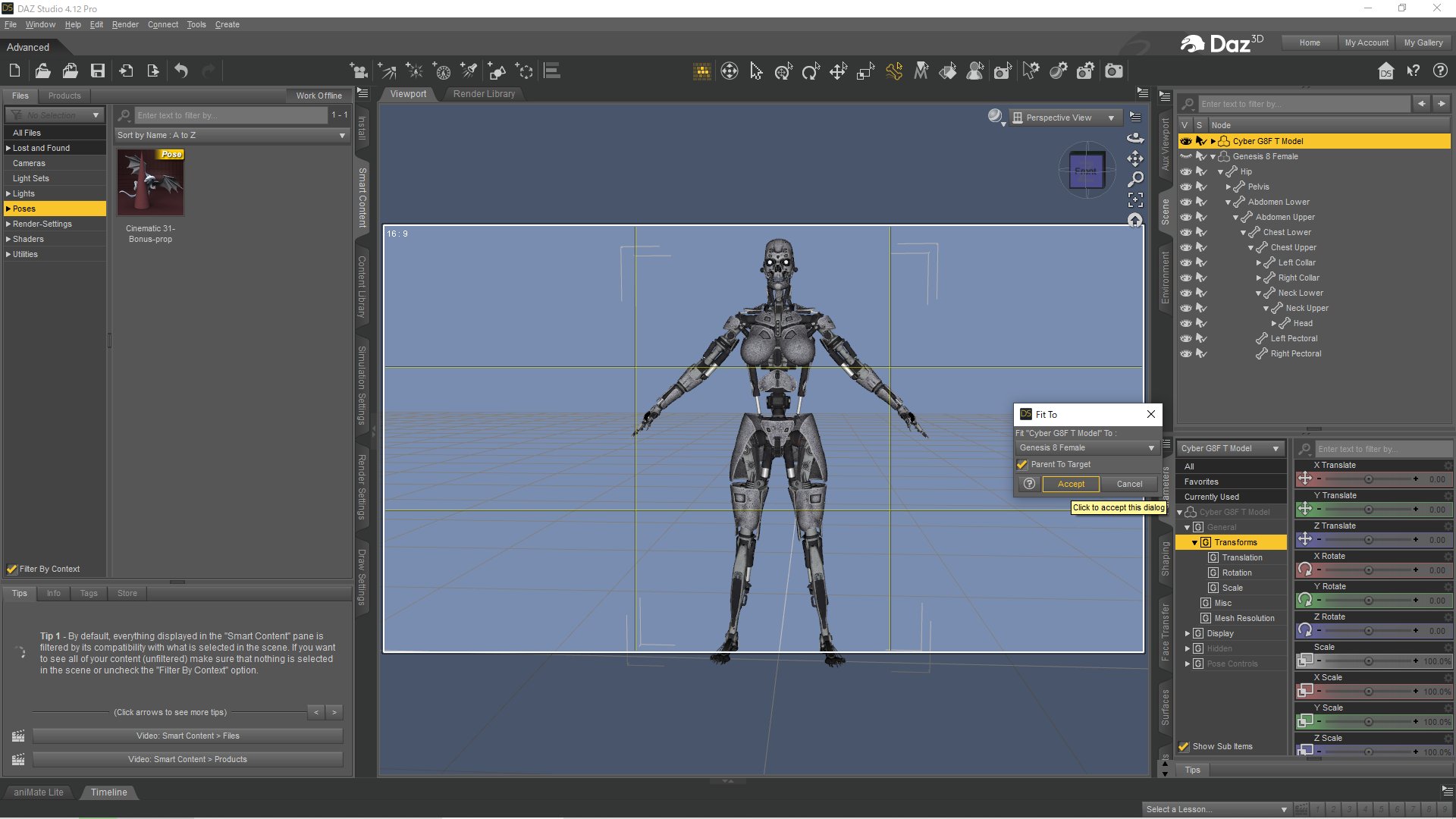
Task: Open Select a Lesson dropdown
Action: (1216, 809)
